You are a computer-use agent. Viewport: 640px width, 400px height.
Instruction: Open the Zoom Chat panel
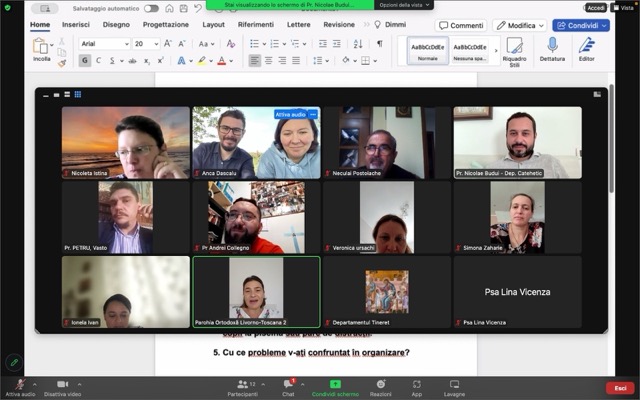pos(288,384)
